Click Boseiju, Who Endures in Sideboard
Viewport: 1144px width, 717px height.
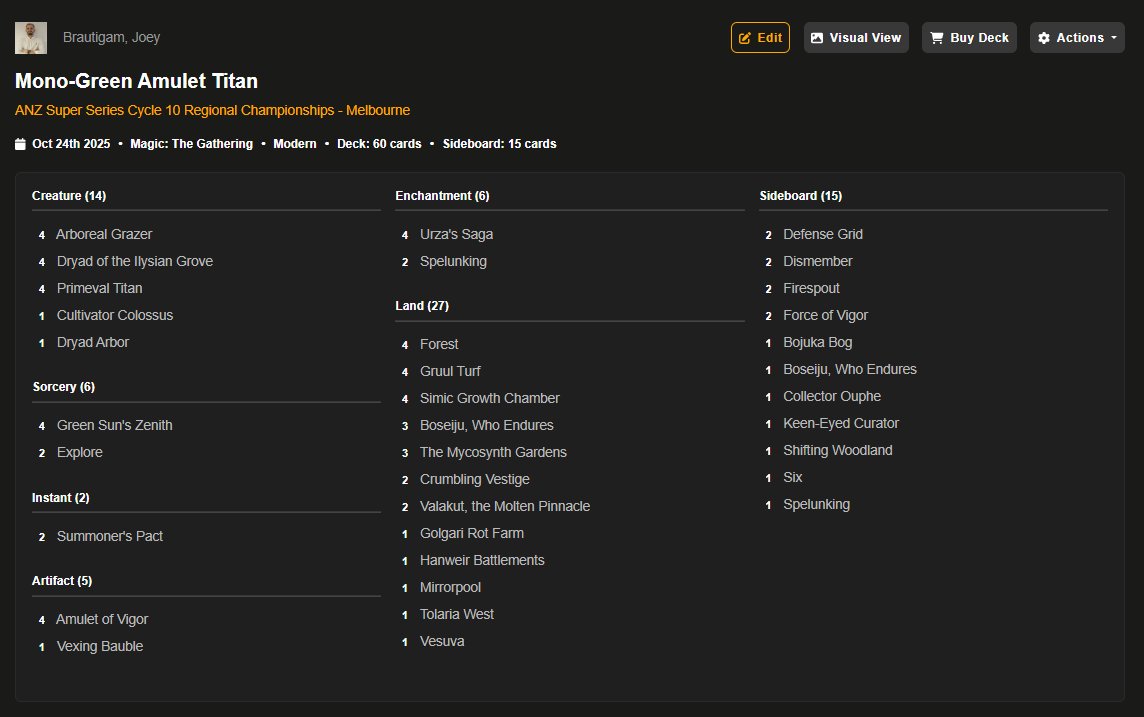click(850, 369)
